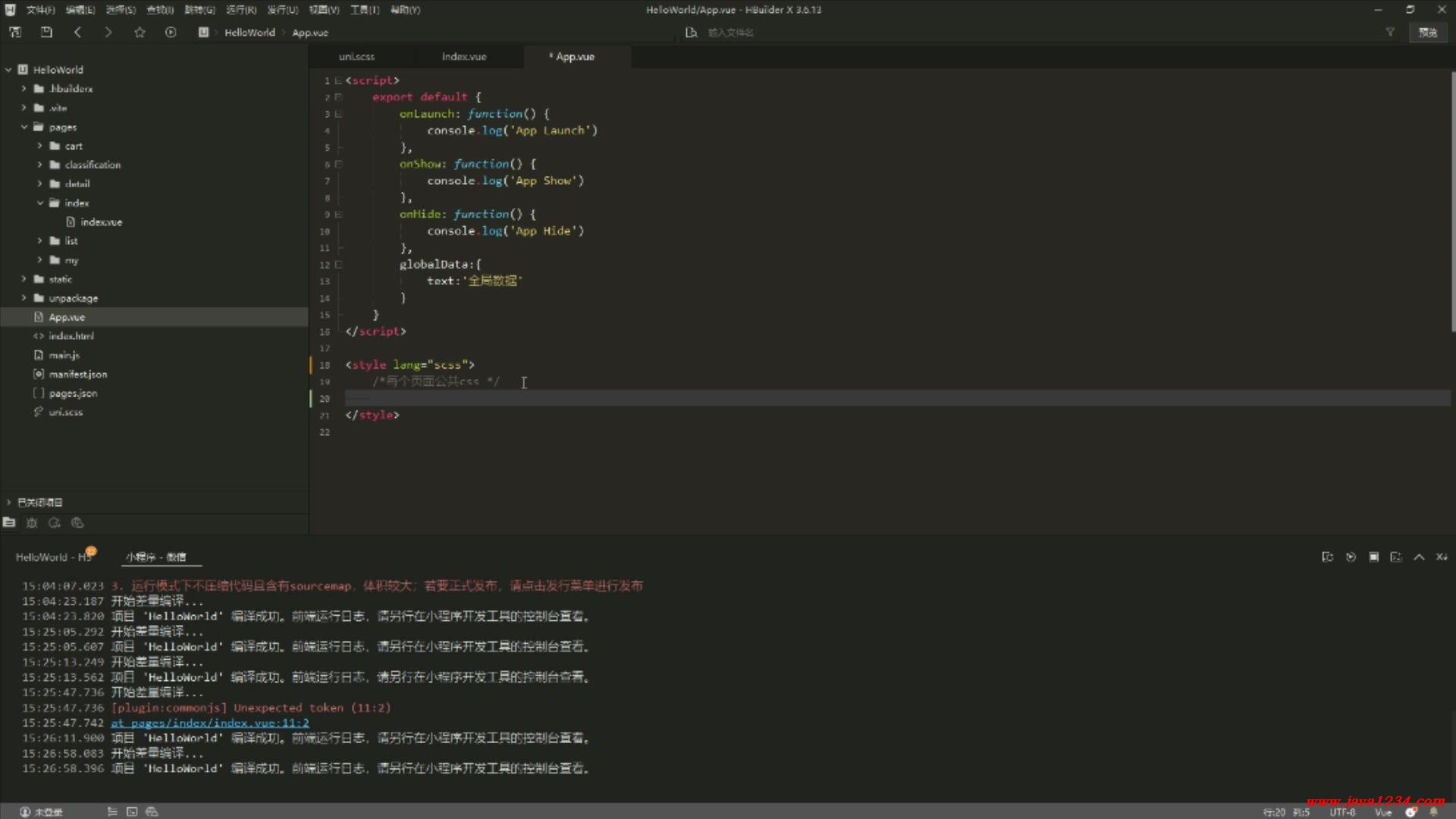The image size is (1456, 819).
Task: Expand the unpackage folder
Action: (24, 298)
